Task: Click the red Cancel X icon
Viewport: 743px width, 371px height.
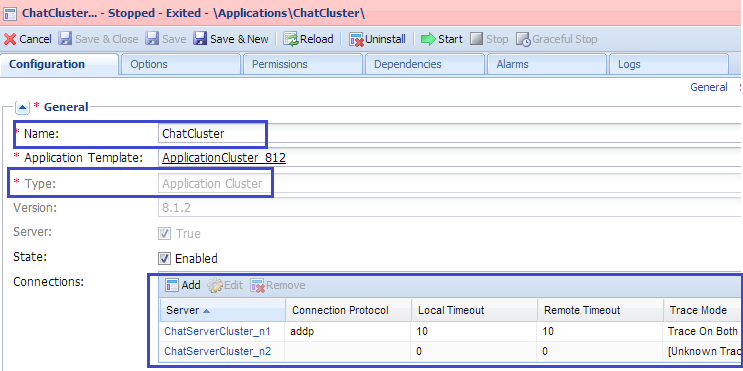Action: (10, 39)
